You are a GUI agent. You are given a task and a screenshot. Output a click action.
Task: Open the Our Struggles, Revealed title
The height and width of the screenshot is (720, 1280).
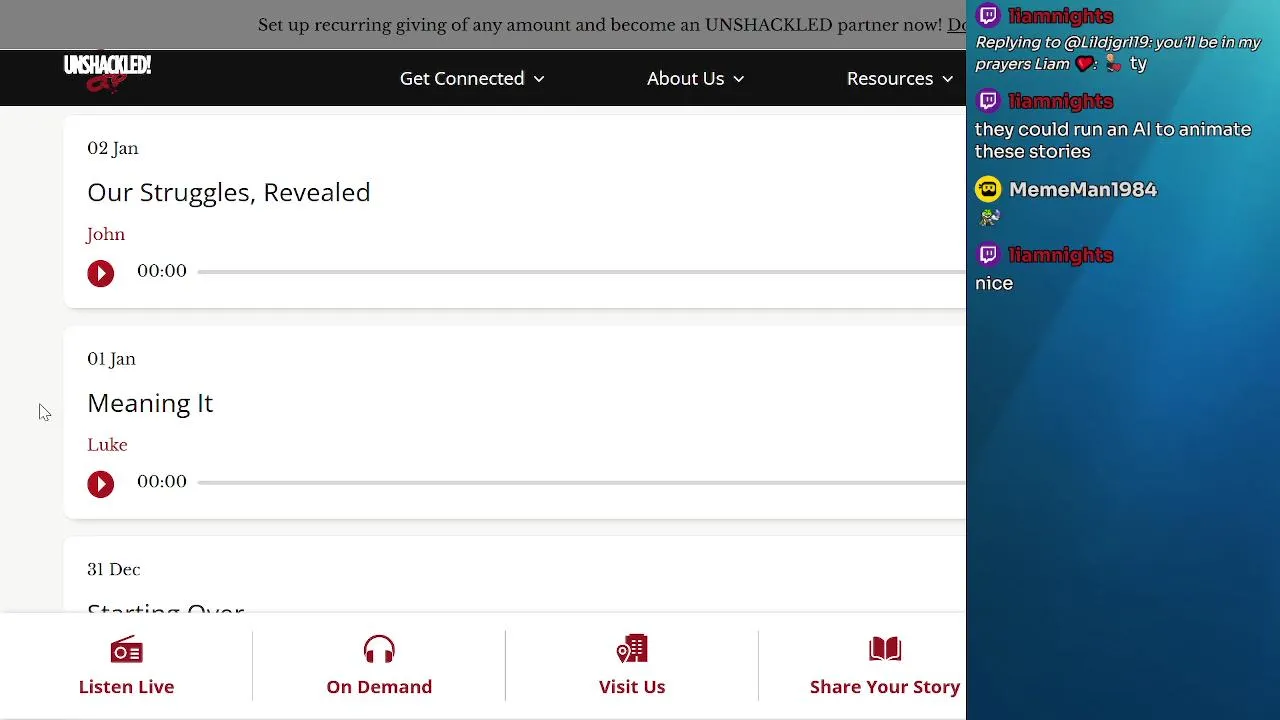pos(229,192)
